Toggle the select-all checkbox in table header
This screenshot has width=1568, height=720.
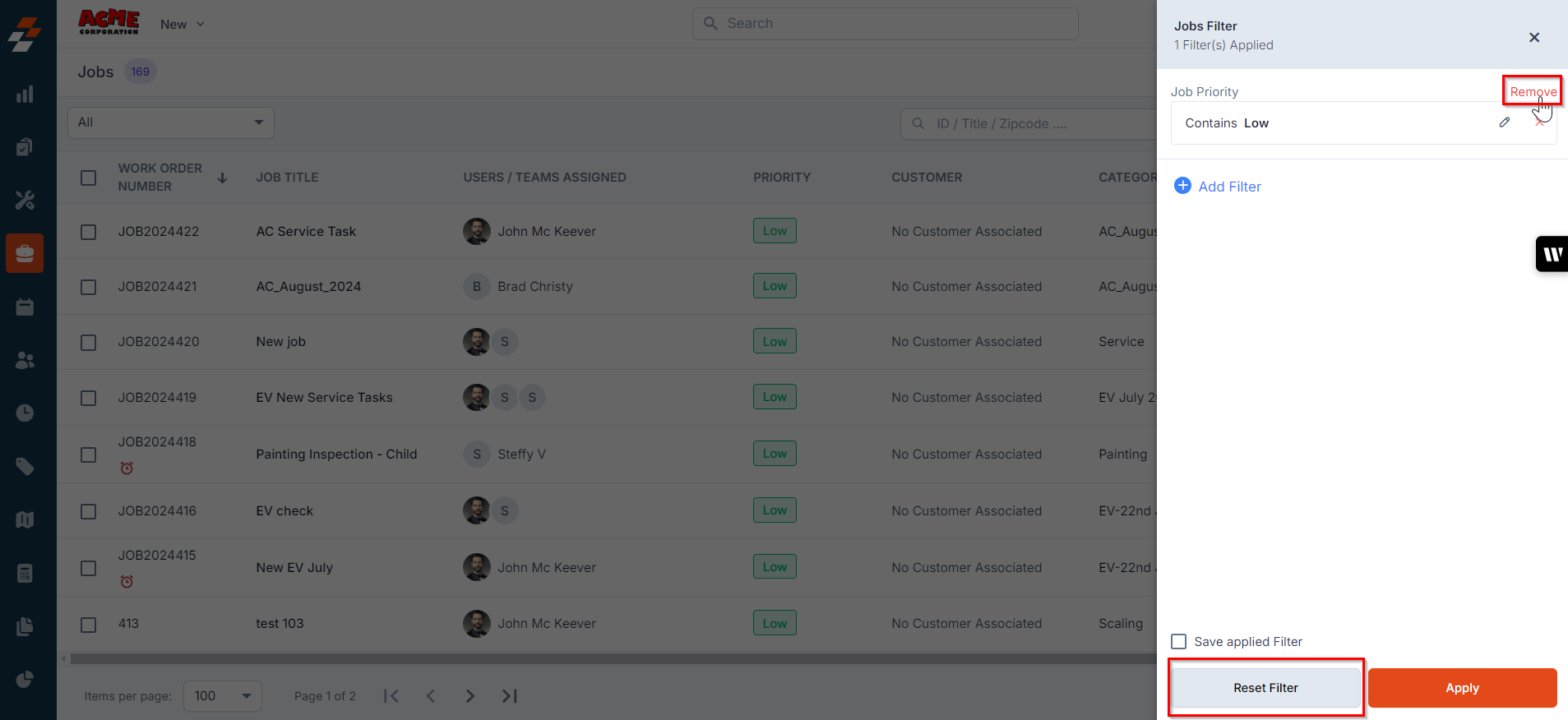(89, 178)
